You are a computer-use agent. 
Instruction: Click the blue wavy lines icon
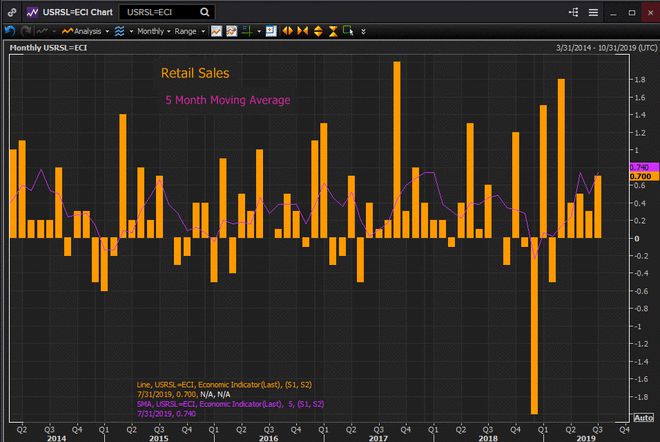pyautogui.click(x=120, y=31)
